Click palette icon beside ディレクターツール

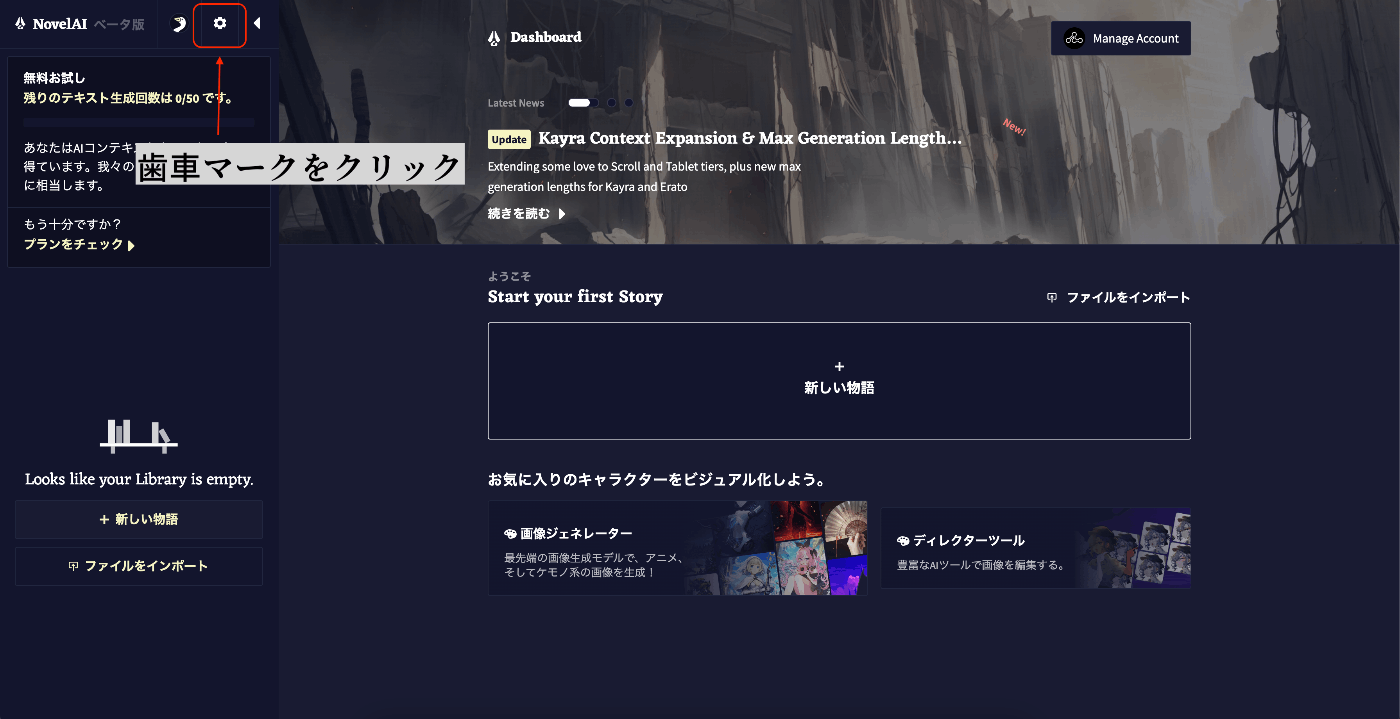tap(903, 540)
